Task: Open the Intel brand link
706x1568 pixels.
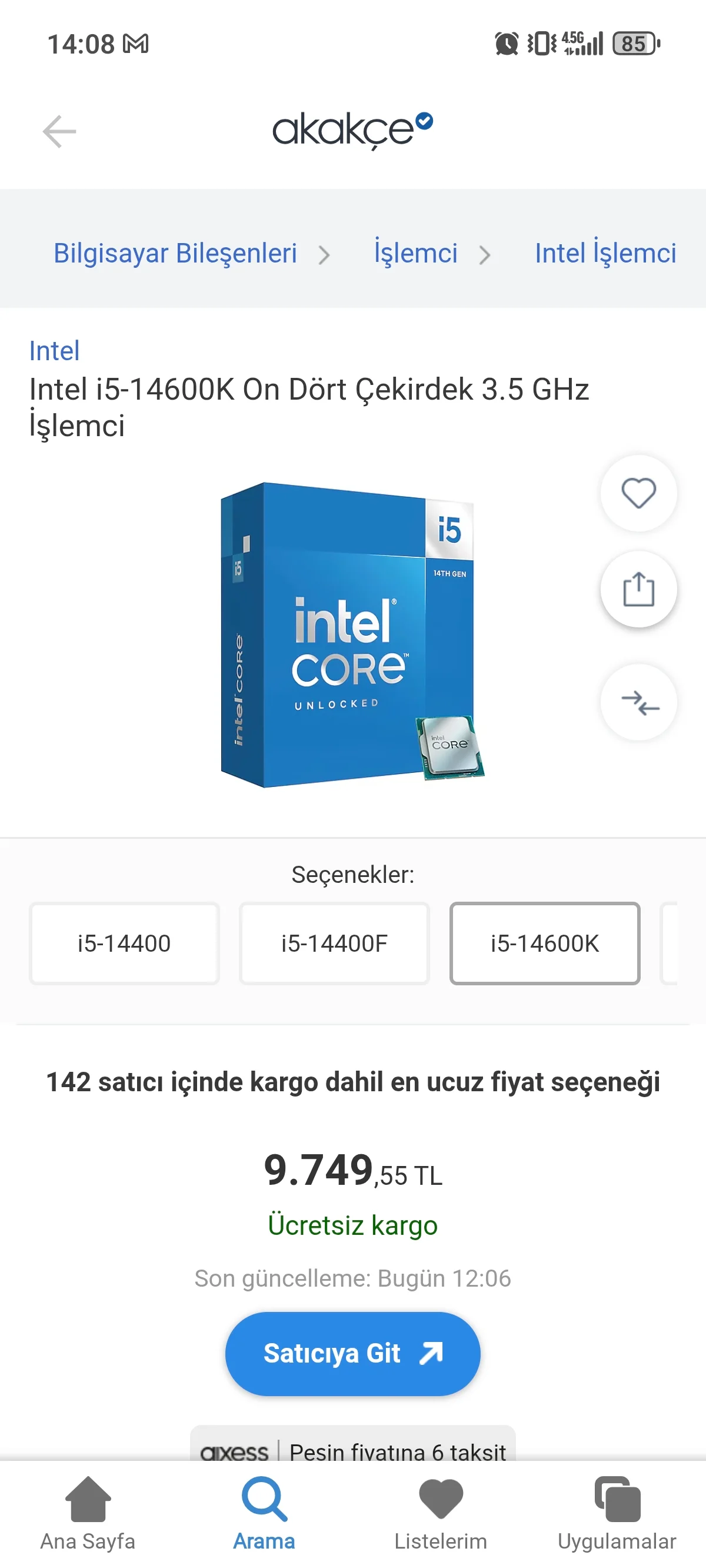Action: (x=54, y=351)
